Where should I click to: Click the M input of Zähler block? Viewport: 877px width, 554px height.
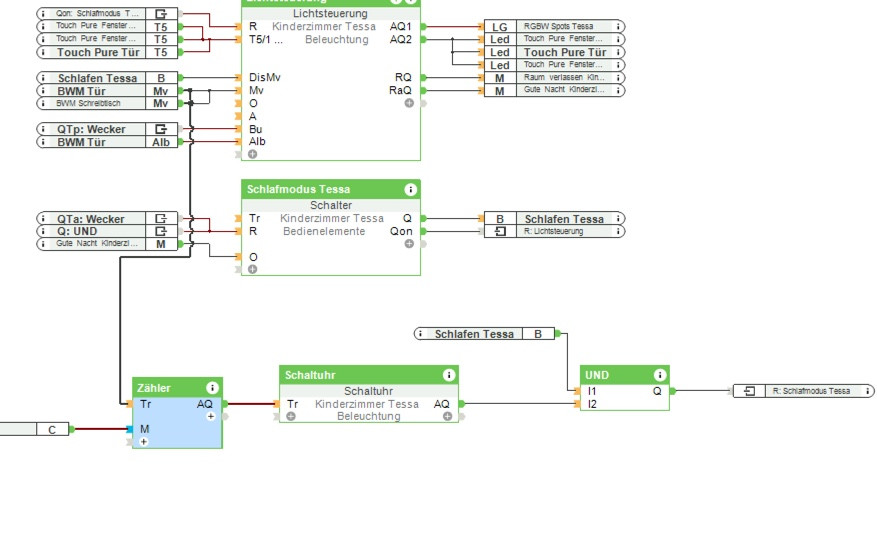coord(144,429)
